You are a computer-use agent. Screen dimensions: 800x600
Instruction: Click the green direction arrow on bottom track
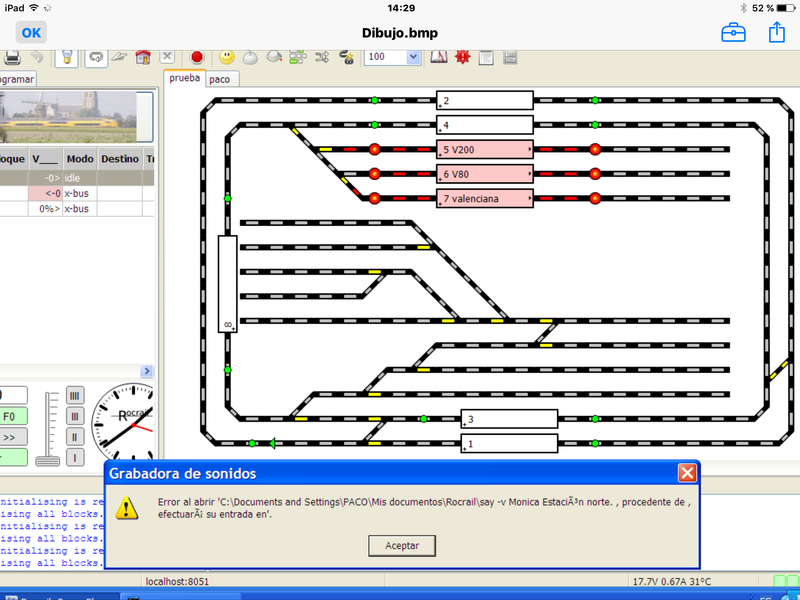(x=272, y=443)
